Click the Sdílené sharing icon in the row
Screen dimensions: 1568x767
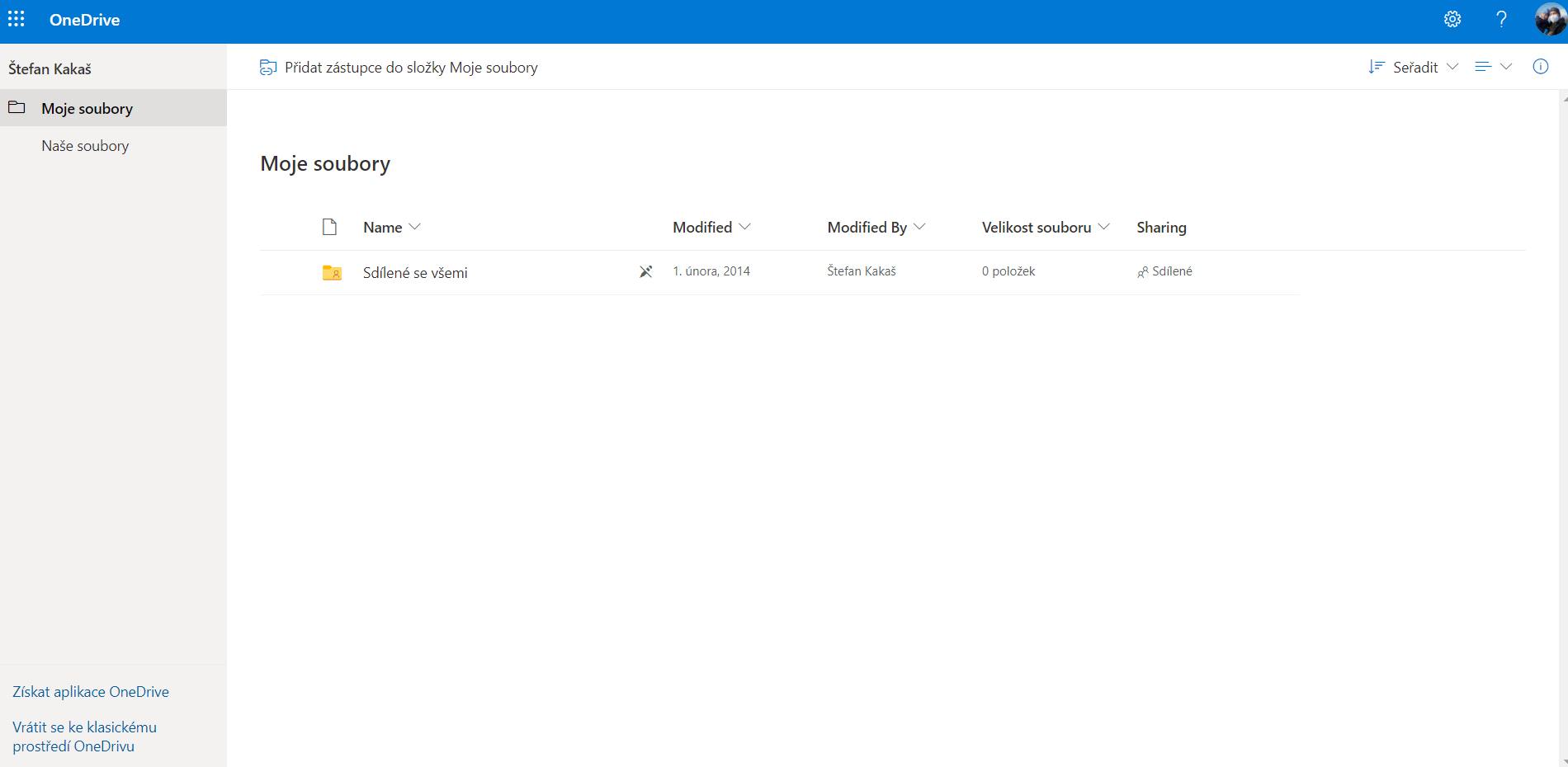(x=1144, y=271)
